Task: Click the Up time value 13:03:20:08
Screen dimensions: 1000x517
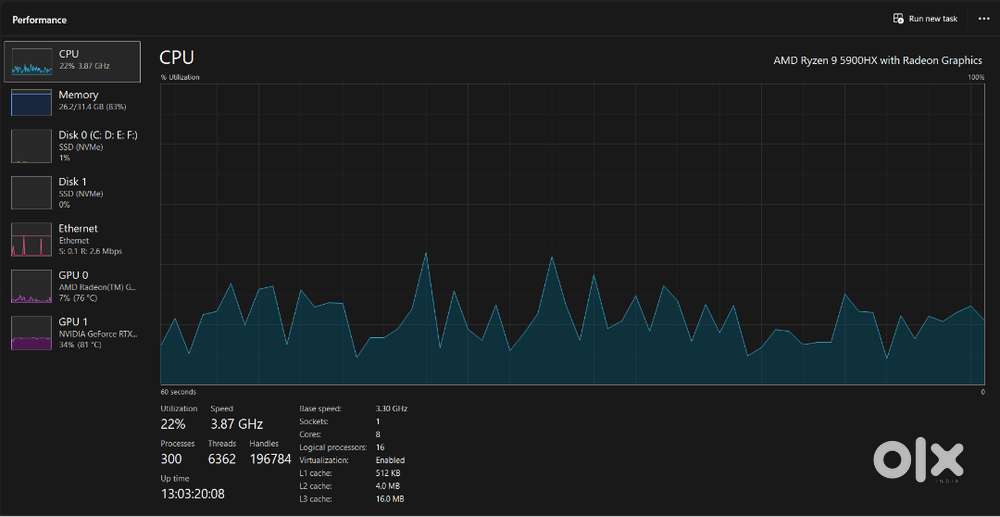Action: [x=192, y=493]
